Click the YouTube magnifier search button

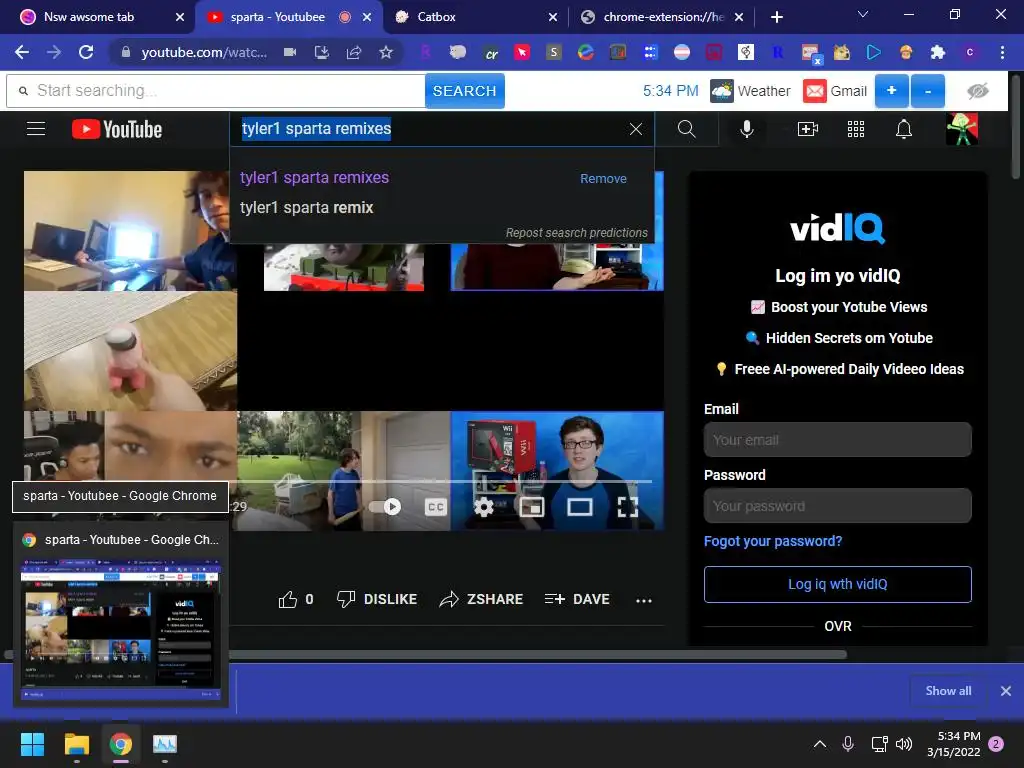click(x=686, y=129)
